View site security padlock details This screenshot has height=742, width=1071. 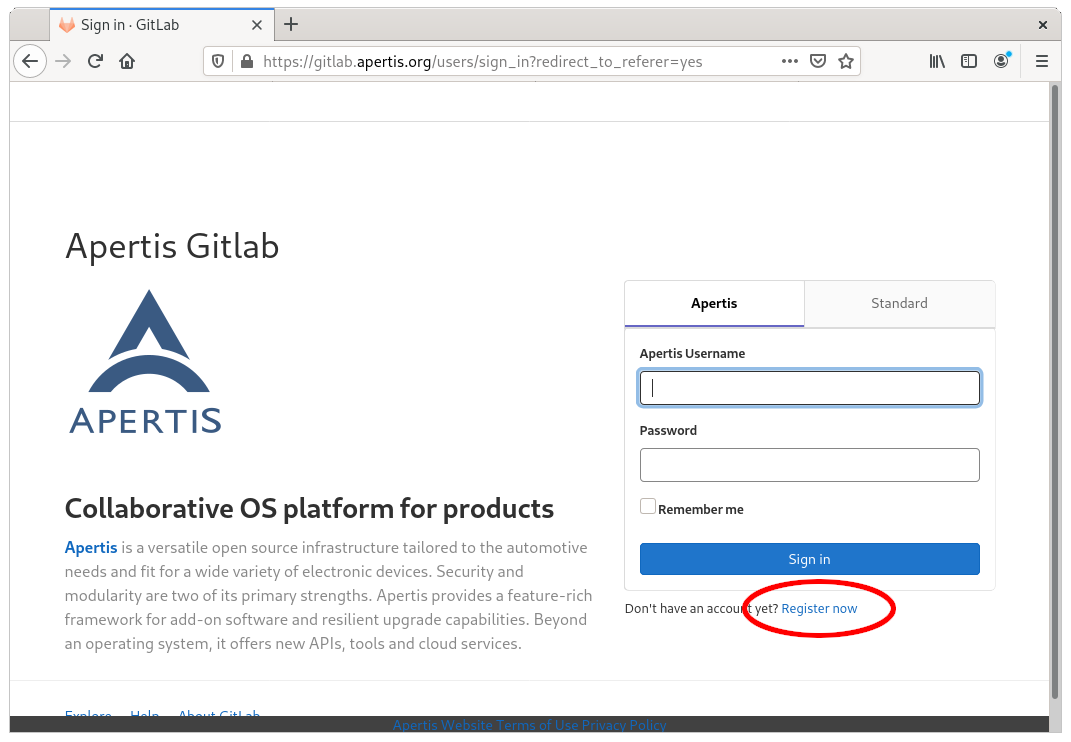[x=247, y=61]
